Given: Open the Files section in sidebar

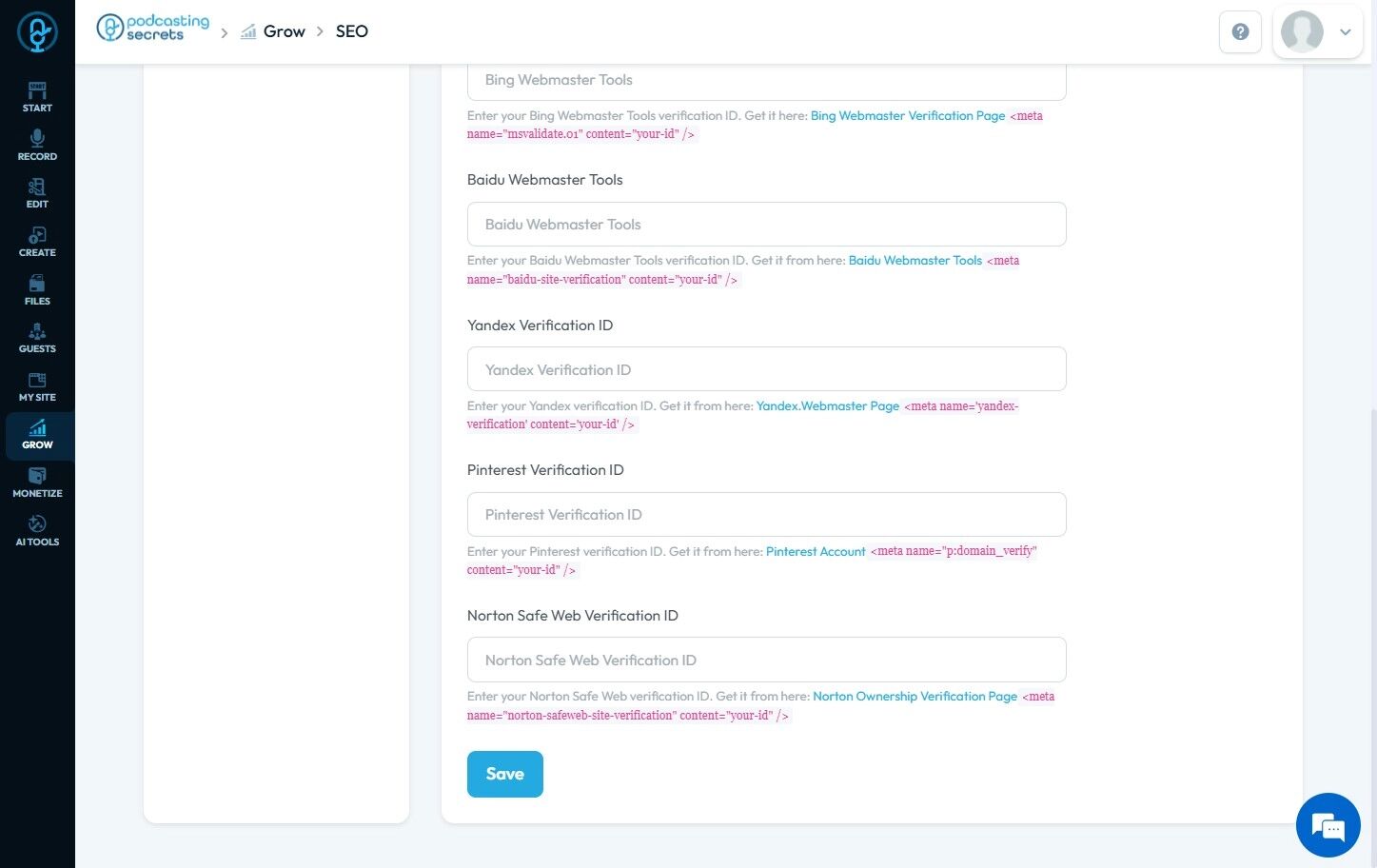Looking at the screenshot, I should click(x=37, y=290).
